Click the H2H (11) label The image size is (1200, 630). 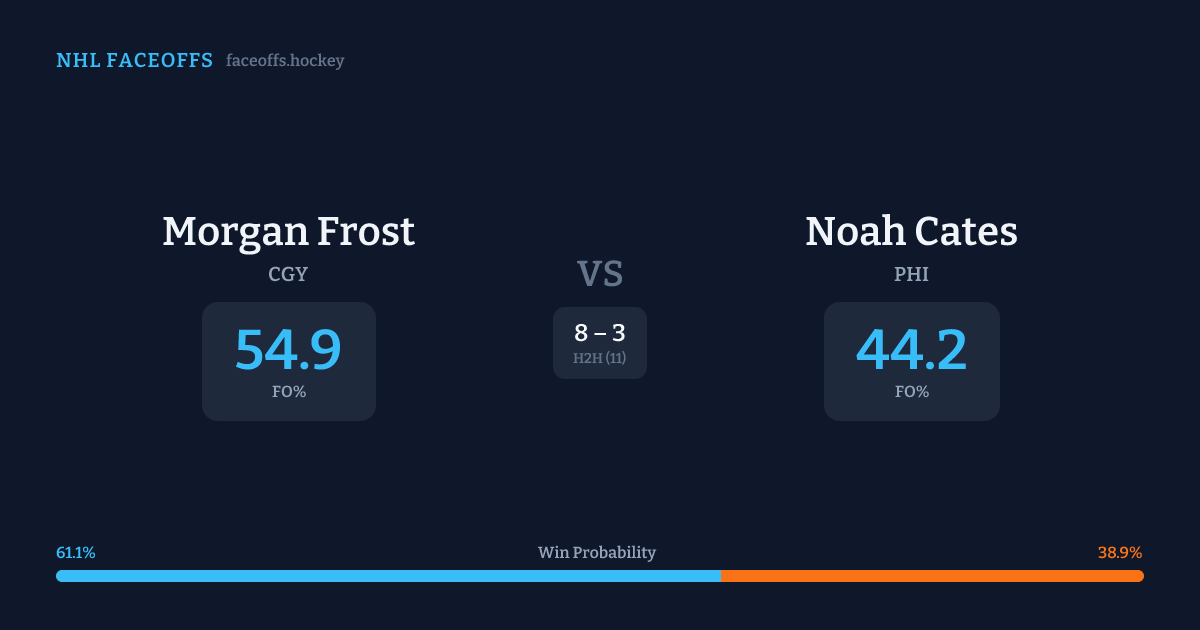(600, 358)
